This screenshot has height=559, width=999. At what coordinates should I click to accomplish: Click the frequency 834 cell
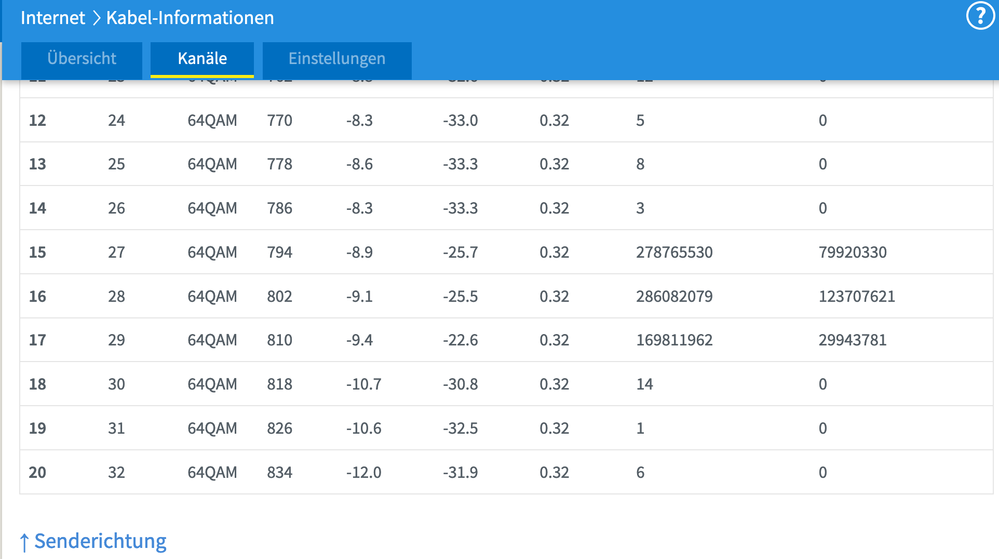(x=280, y=472)
